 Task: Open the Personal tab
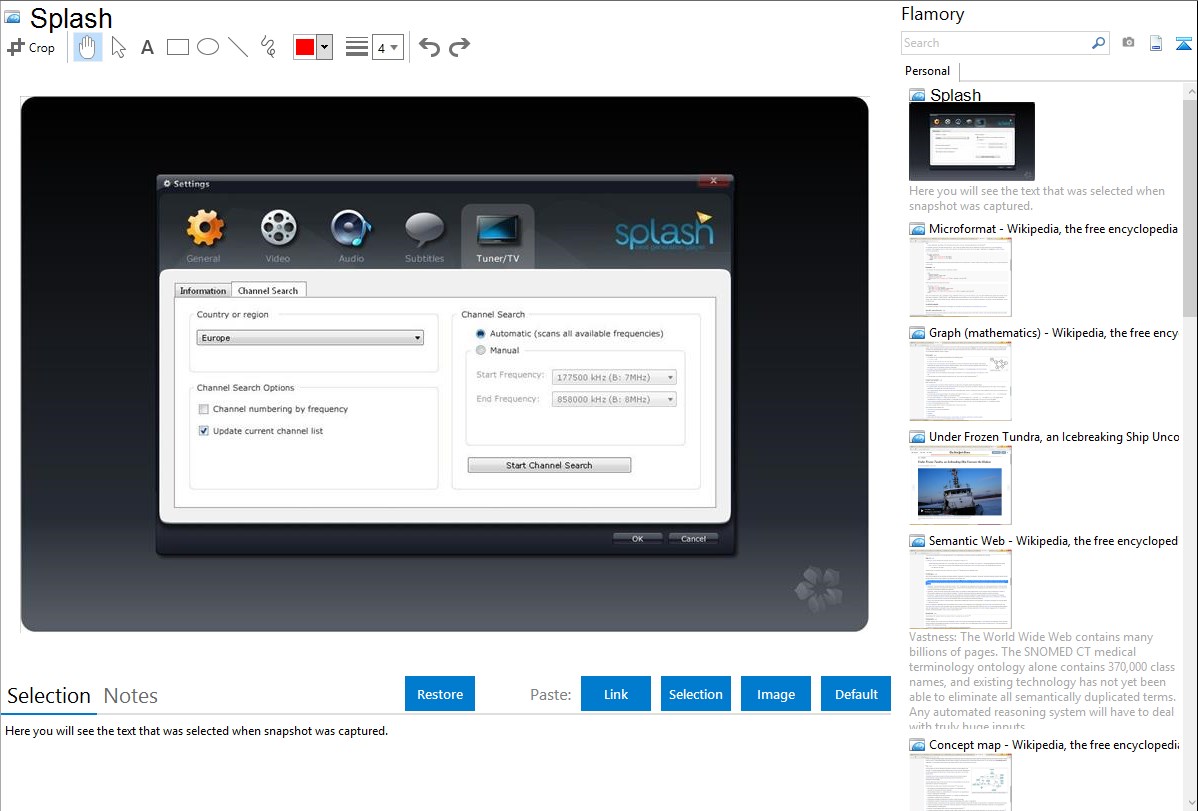pyautogui.click(x=928, y=71)
